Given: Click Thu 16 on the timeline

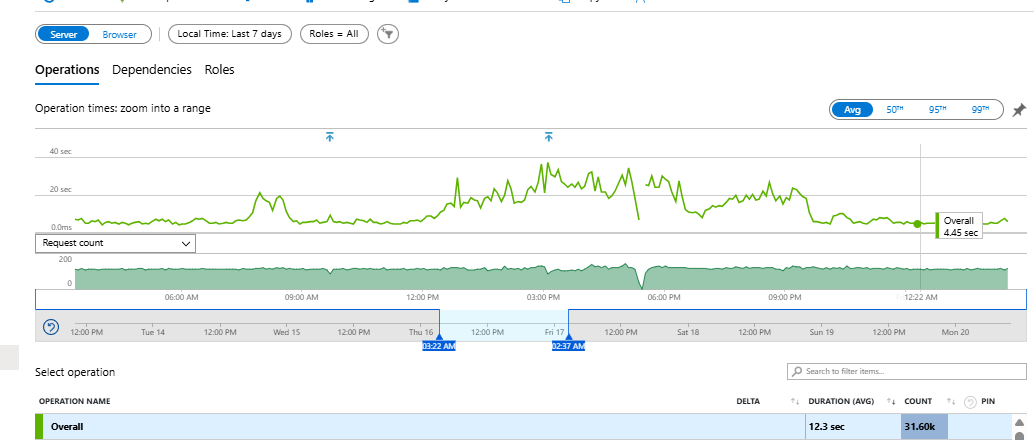Looking at the screenshot, I should coord(421,332).
